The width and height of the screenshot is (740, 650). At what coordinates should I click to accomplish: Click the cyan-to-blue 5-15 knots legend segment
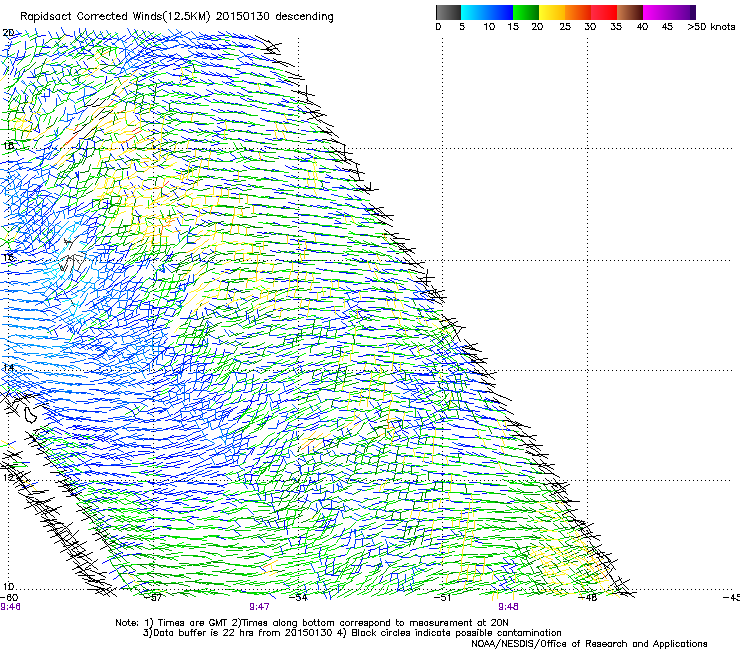[487, 13]
